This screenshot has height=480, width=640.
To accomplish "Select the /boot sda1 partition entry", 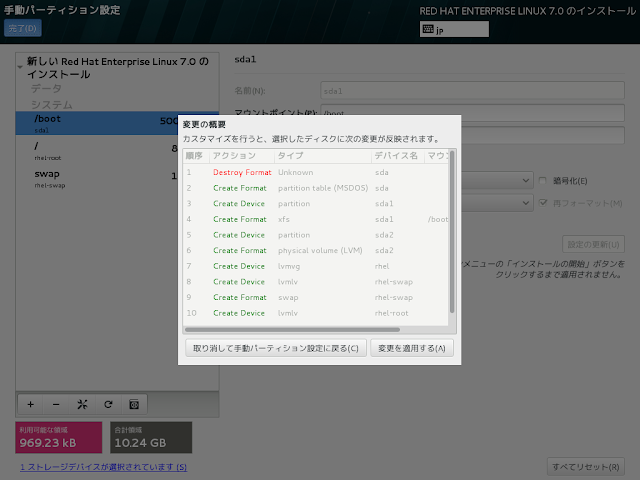I will [97, 123].
